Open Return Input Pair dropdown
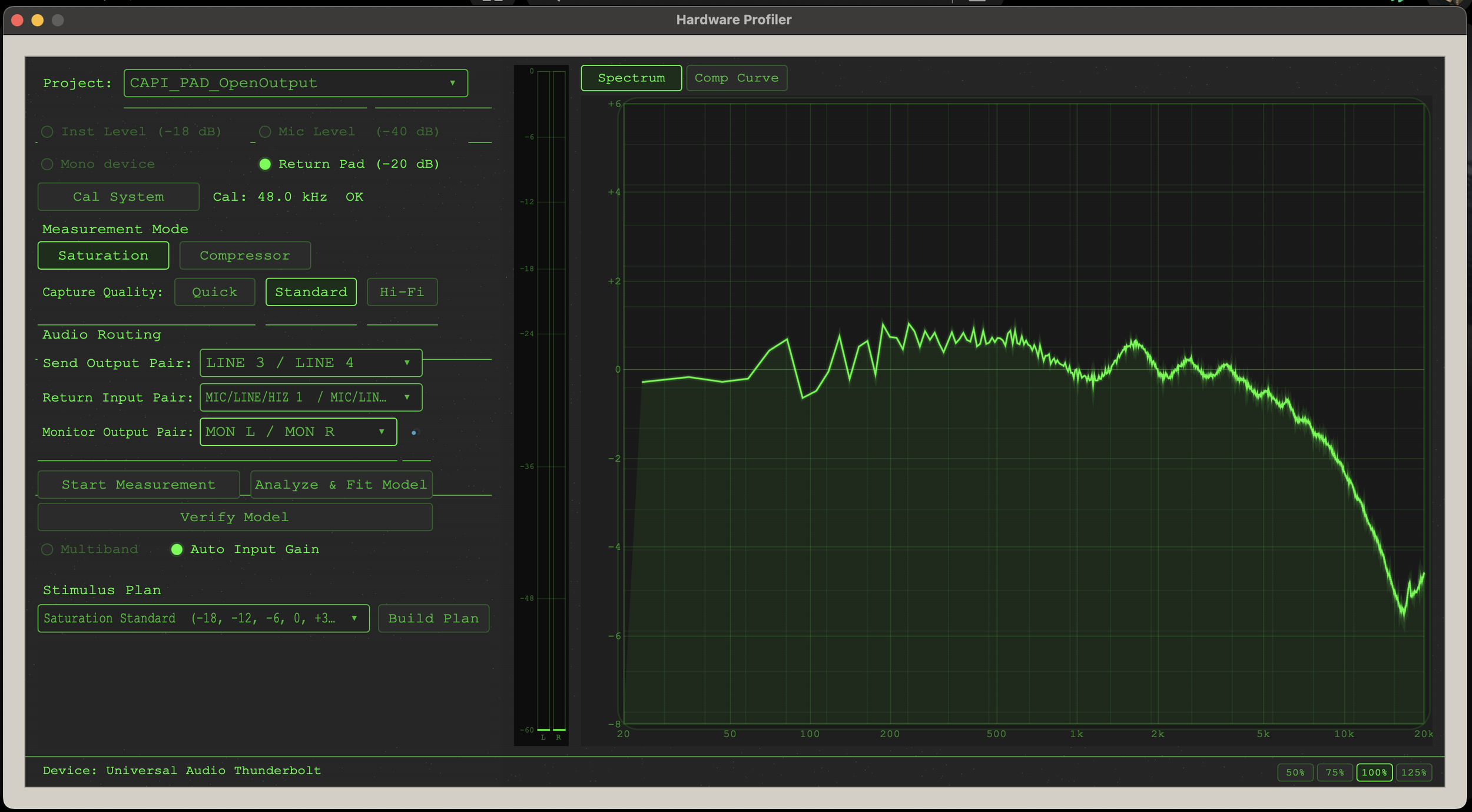 (311, 397)
